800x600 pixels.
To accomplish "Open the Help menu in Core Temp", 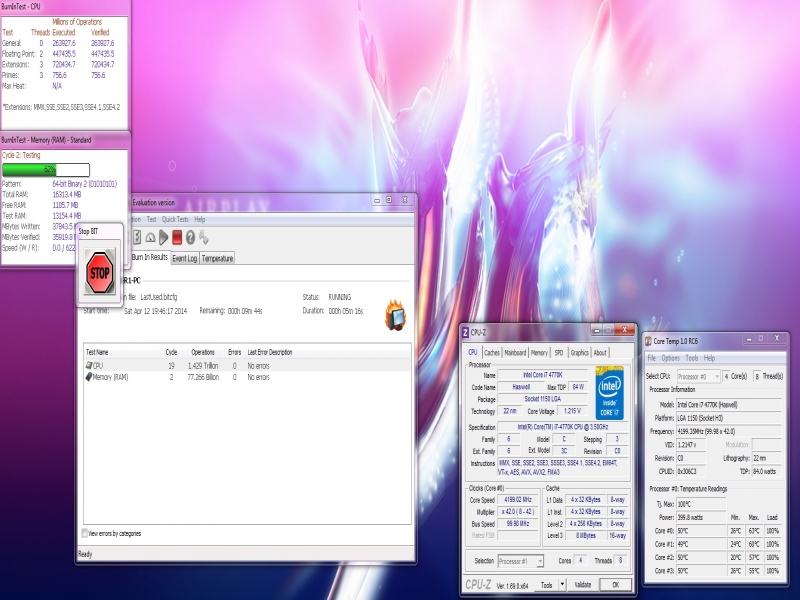I will tap(709, 358).
